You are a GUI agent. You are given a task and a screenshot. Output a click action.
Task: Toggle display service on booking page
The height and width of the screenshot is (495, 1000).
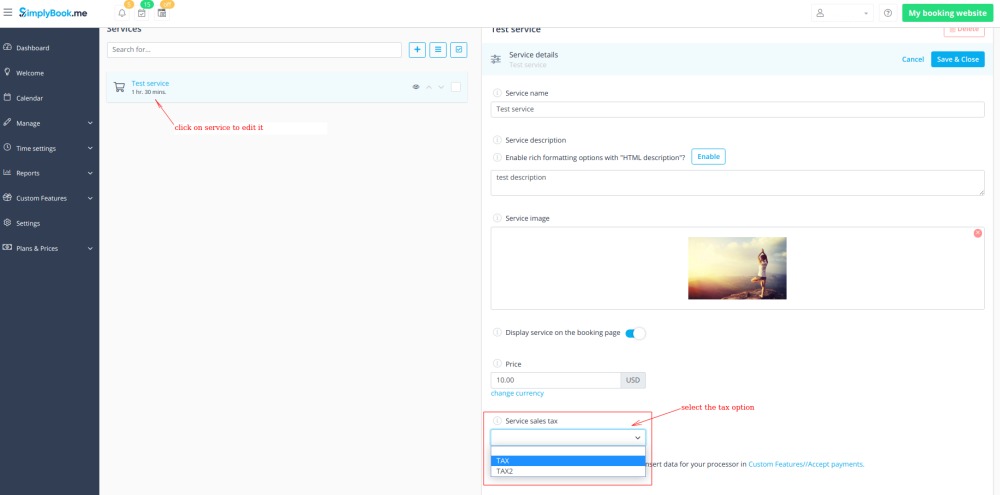pos(635,333)
